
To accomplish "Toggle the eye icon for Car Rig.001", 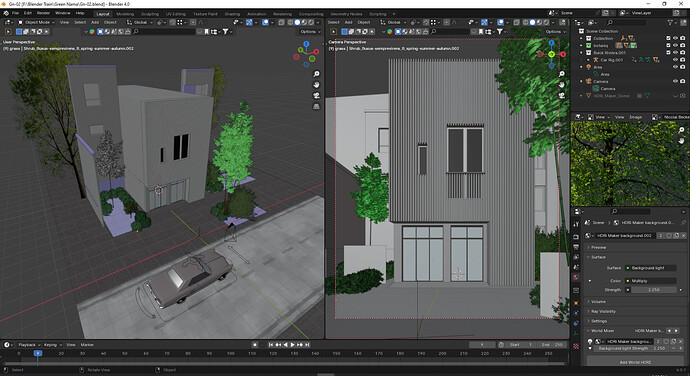I will (x=675, y=59).
